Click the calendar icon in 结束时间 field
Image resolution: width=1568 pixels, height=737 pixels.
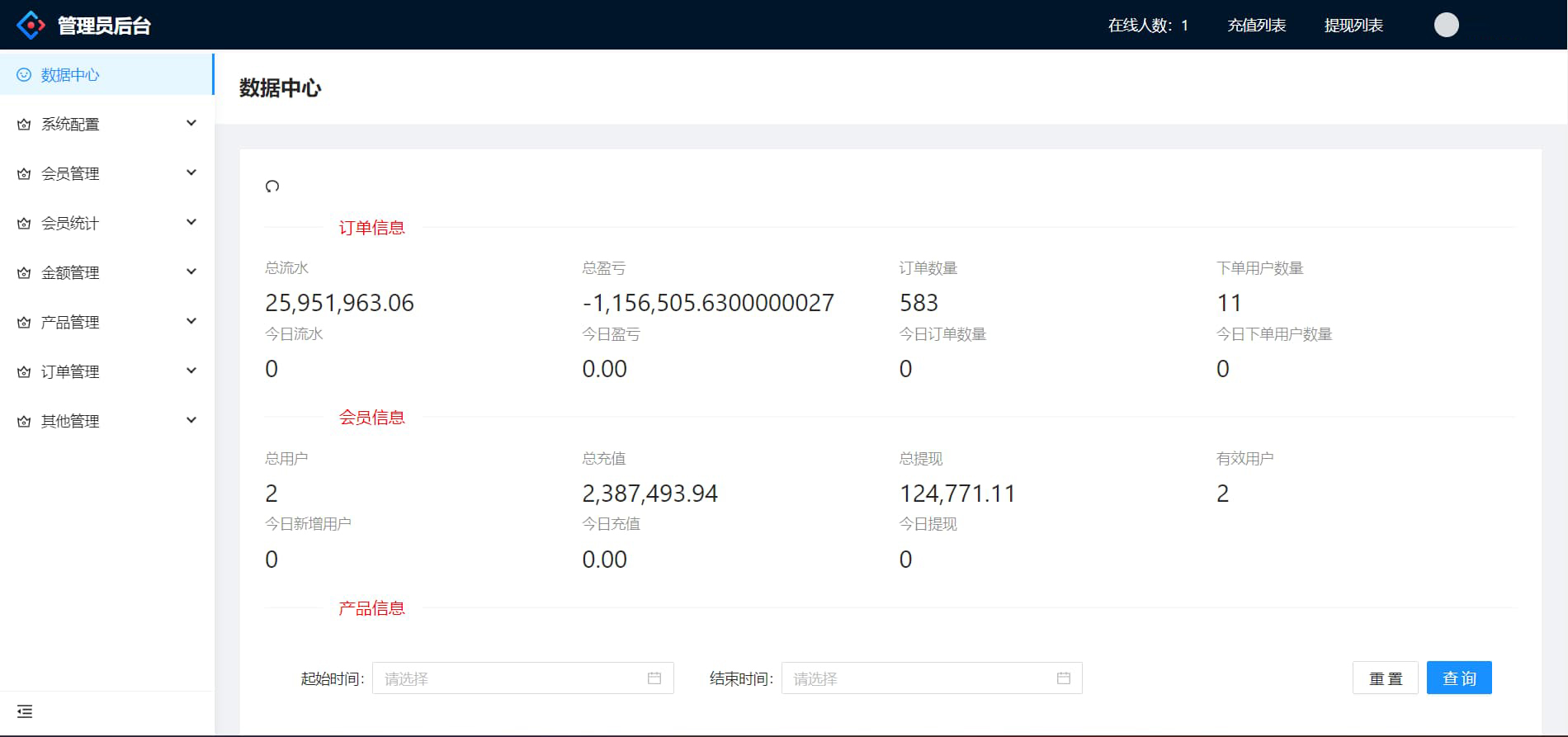point(1064,678)
